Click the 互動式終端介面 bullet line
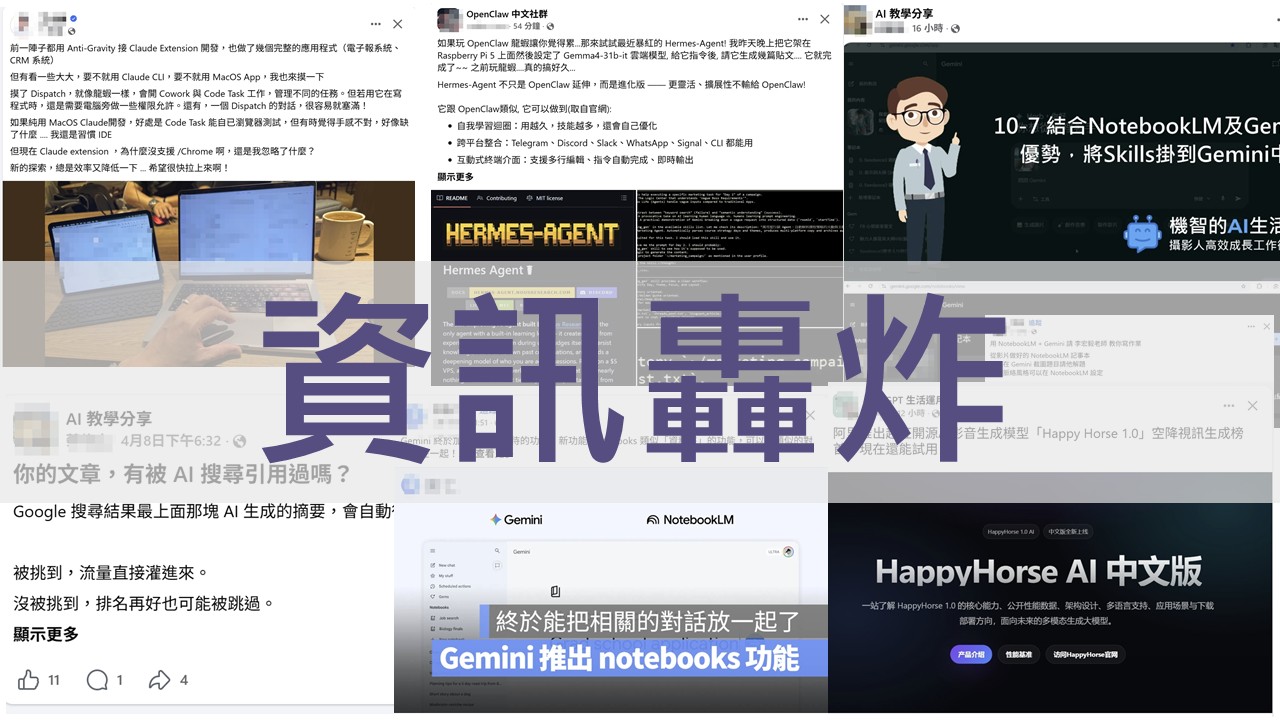The image size is (1280, 720). point(575,159)
